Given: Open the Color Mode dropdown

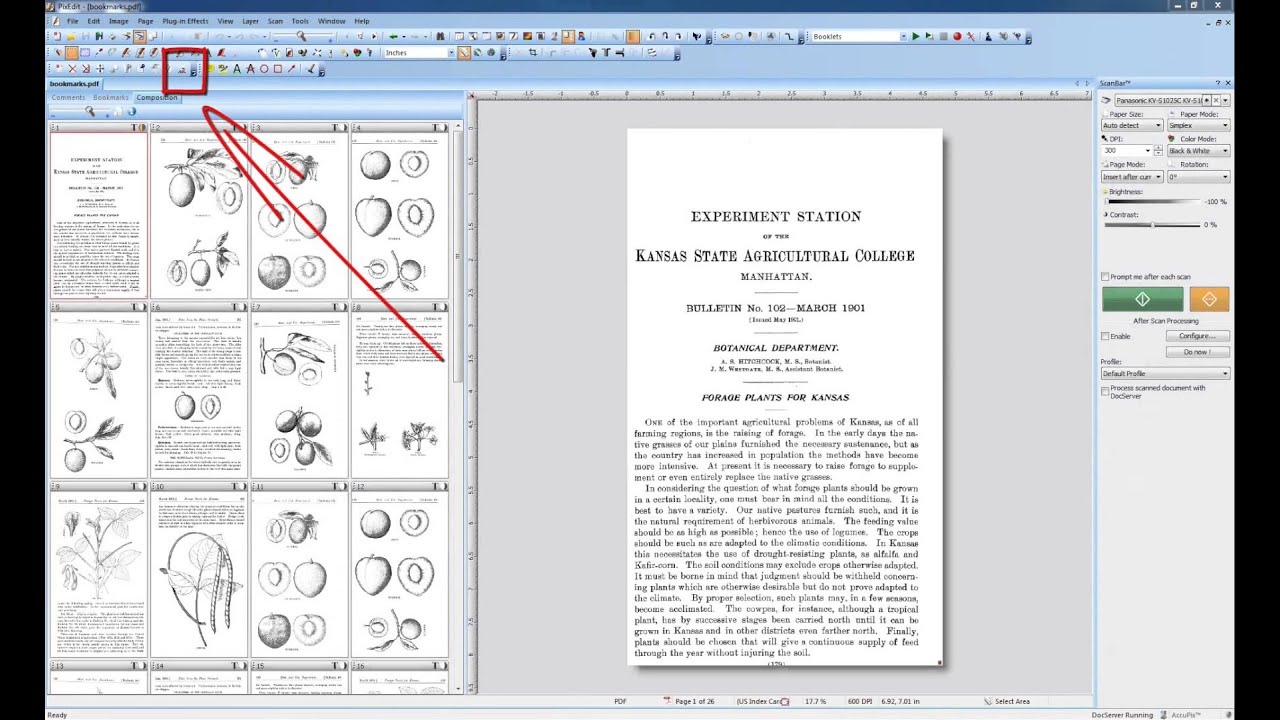Looking at the screenshot, I should 1199,151.
